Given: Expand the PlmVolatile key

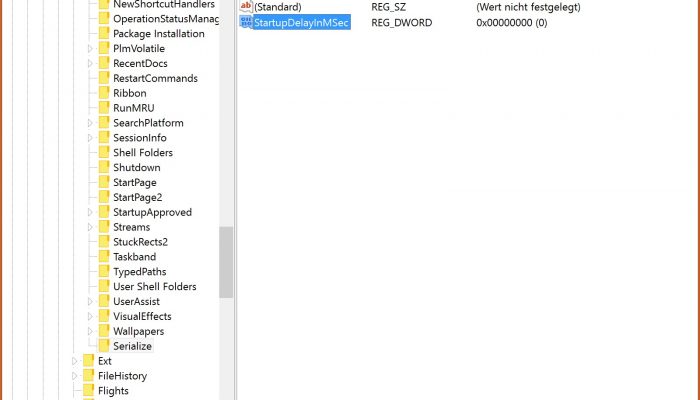Looking at the screenshot, I should coord(90,48).
